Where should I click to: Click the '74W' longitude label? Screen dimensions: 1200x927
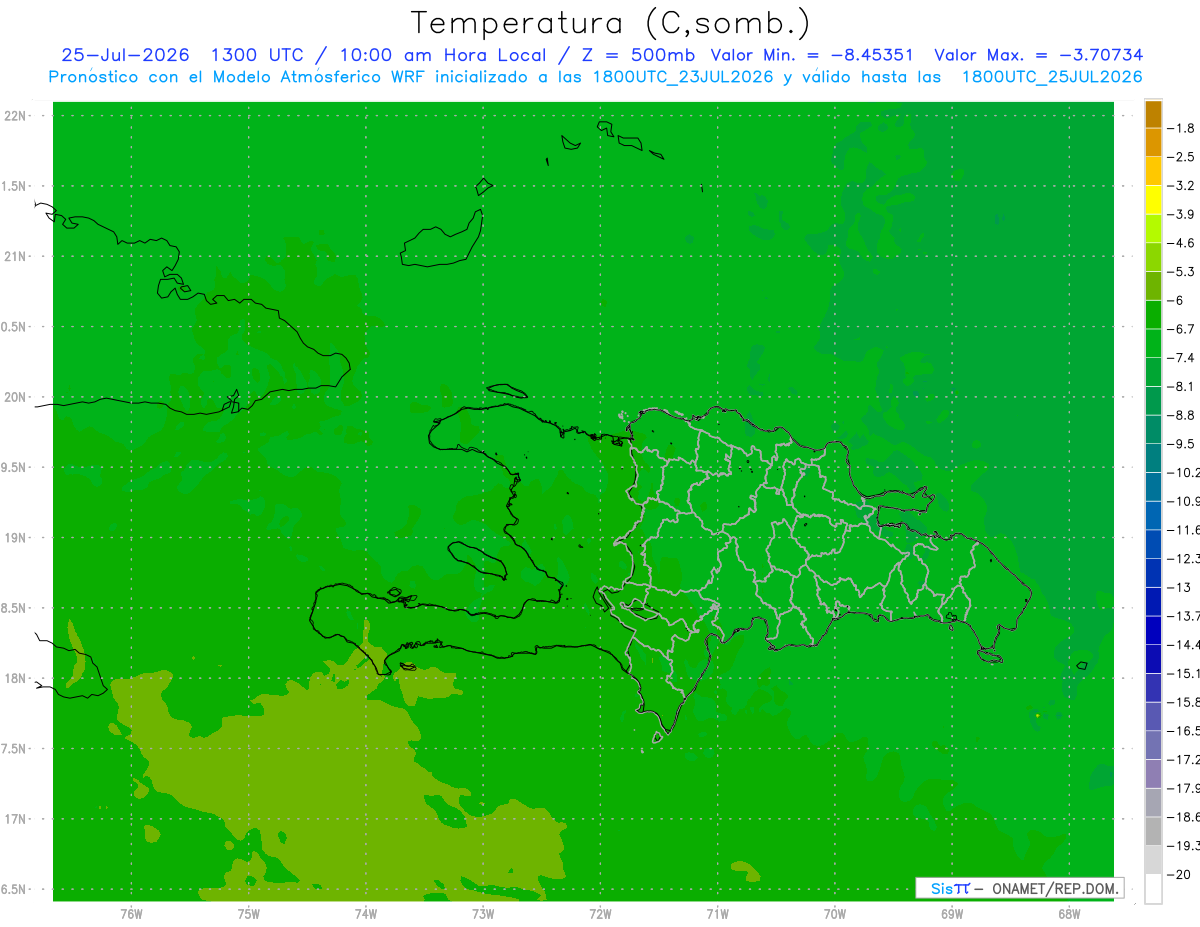coord(366,914)
